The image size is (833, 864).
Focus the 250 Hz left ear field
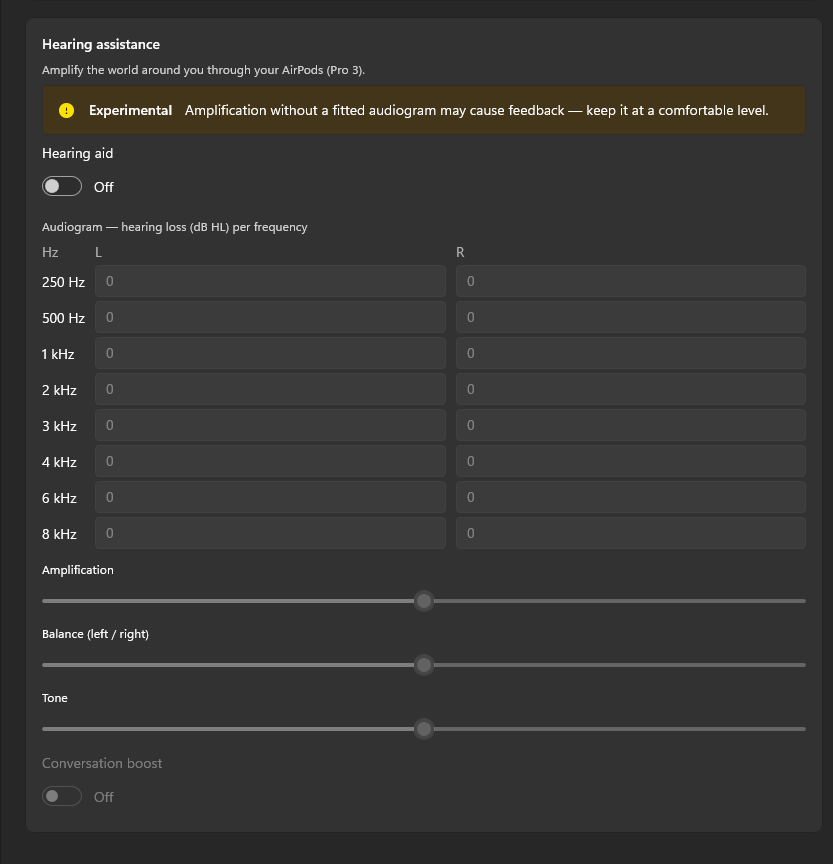pyautogui.click(x=270, y=281)
